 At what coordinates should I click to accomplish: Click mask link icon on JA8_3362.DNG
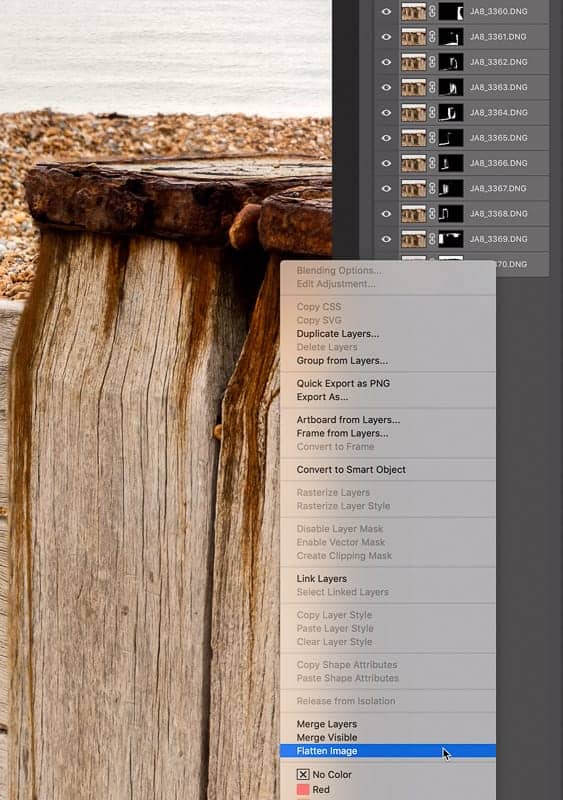click(x=432, y=62)
